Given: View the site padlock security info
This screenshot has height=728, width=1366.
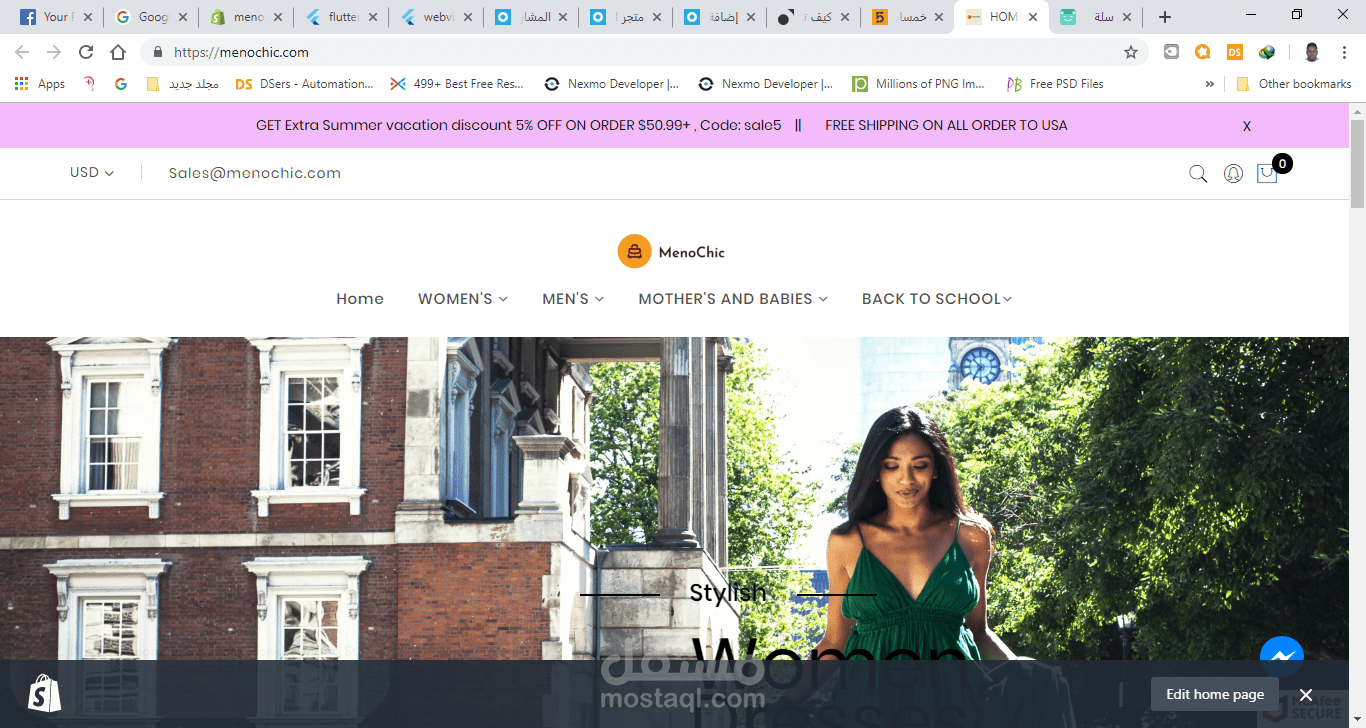Looking at the screenshot, I should (158, 52).
